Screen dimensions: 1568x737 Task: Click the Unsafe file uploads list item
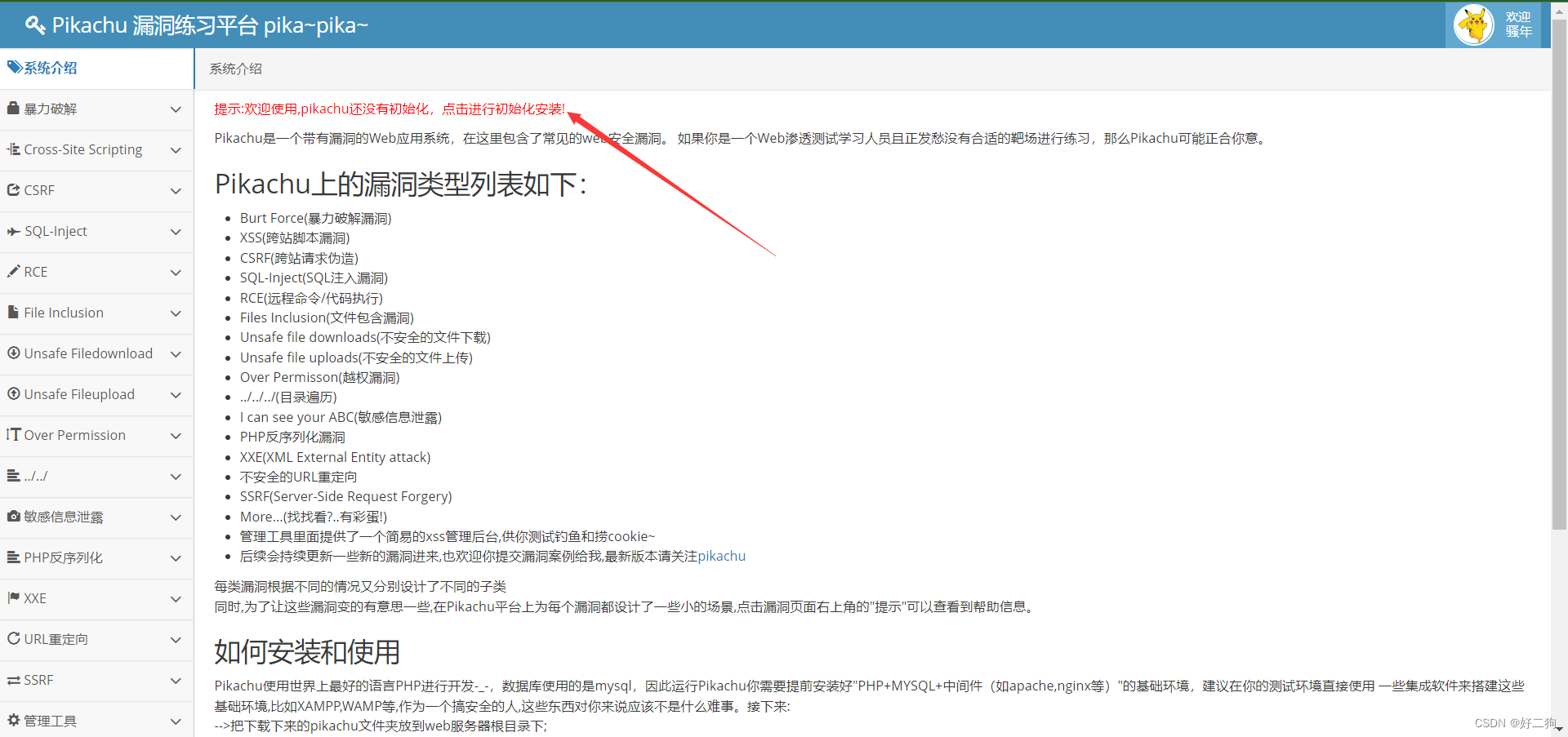(x=356, y=357)
